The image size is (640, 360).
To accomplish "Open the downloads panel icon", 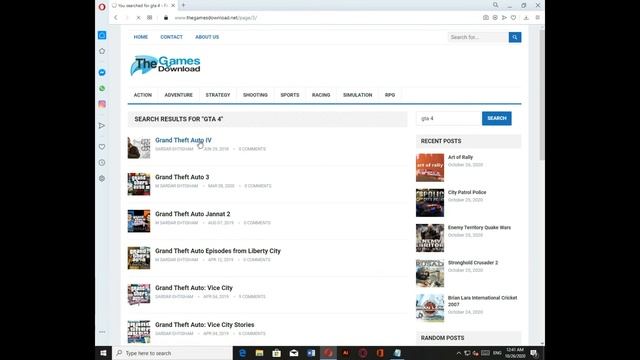I will pyautogui.click(x=526, y=18).
